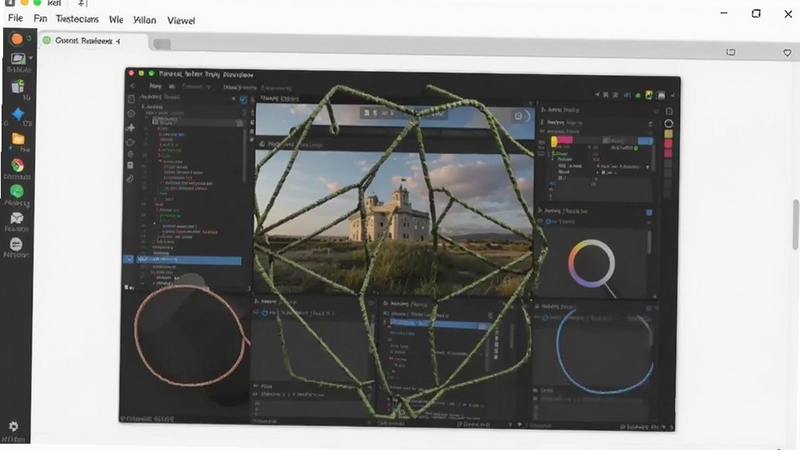Click the blue diamond sidebar icon
Viewport: 800px width, 450px height.
click(18, 114)
